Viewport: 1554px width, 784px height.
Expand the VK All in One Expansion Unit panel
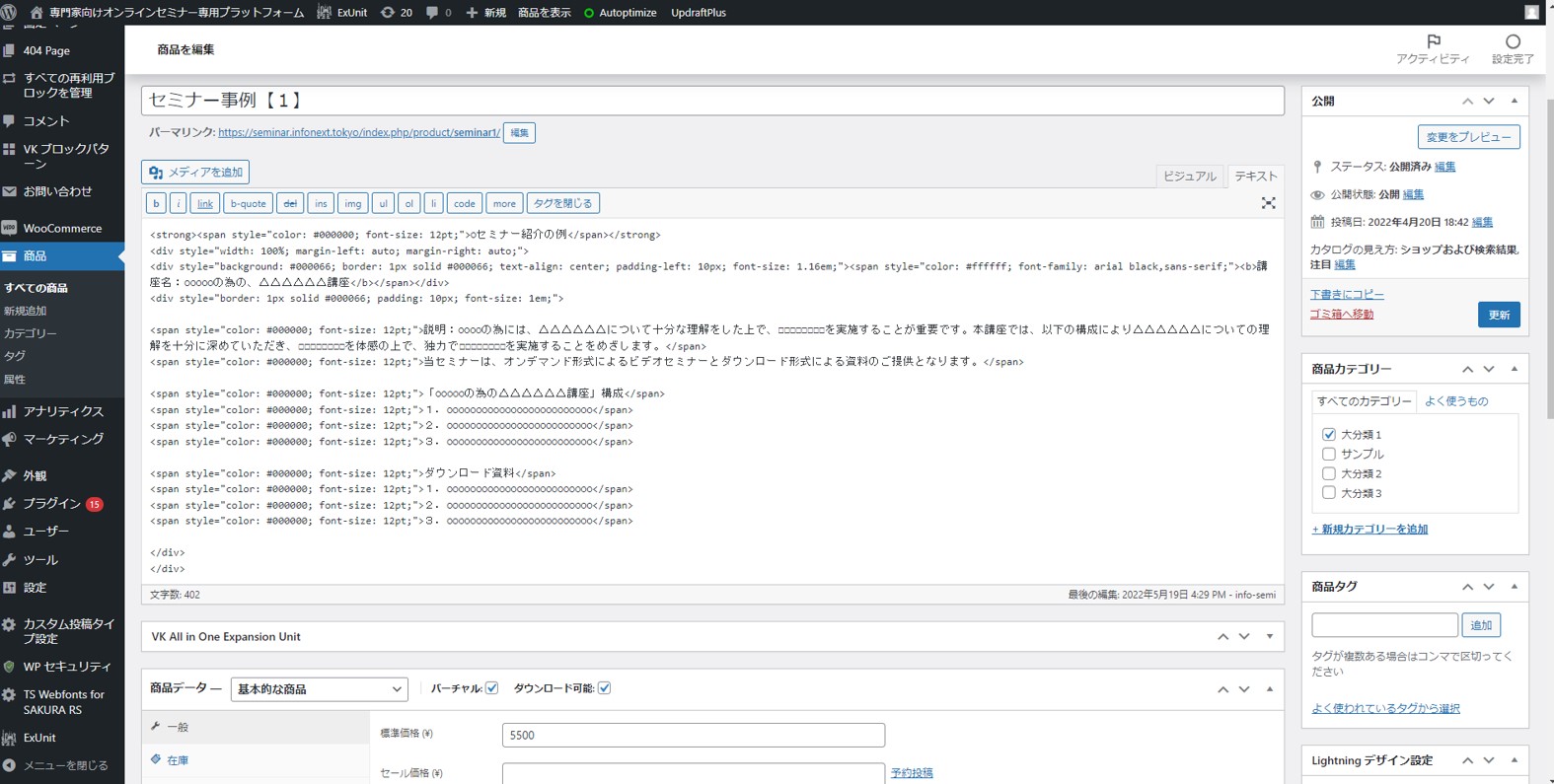coord(1270,637)
